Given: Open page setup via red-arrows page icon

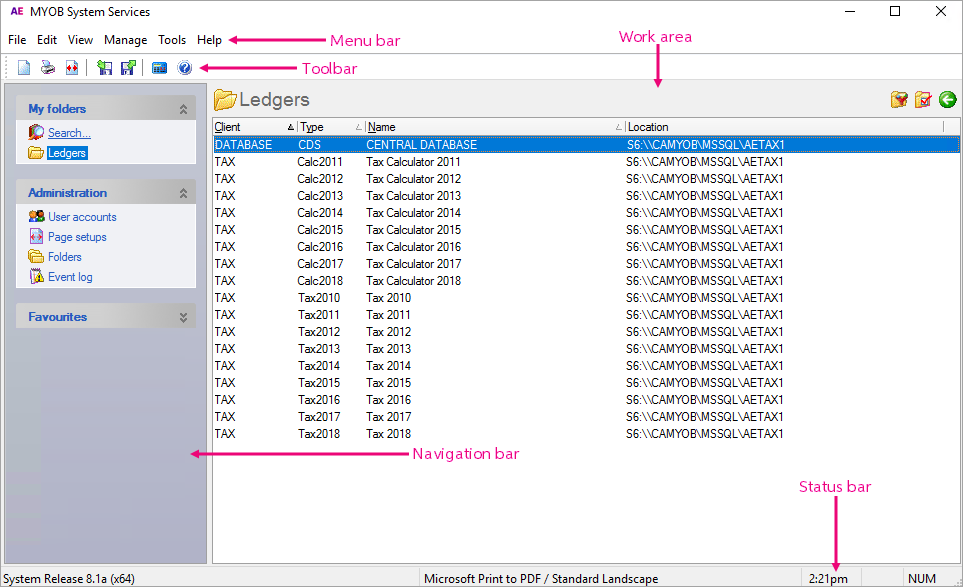Looking at the screenshot, I should (72, 68).
